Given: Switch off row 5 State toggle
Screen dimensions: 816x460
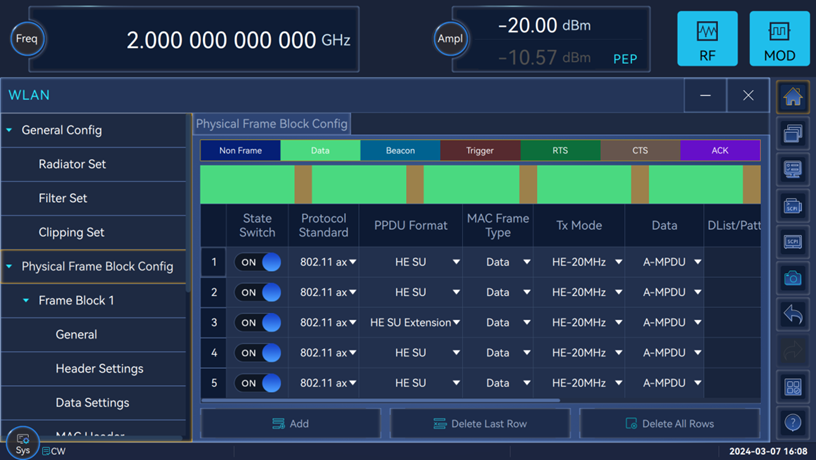Looking at the screenshot, I should coord(258,383).
